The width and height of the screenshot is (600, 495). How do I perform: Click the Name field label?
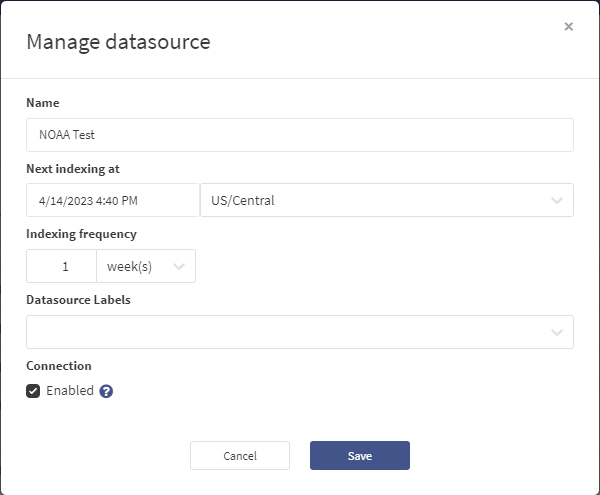(43, 103)
